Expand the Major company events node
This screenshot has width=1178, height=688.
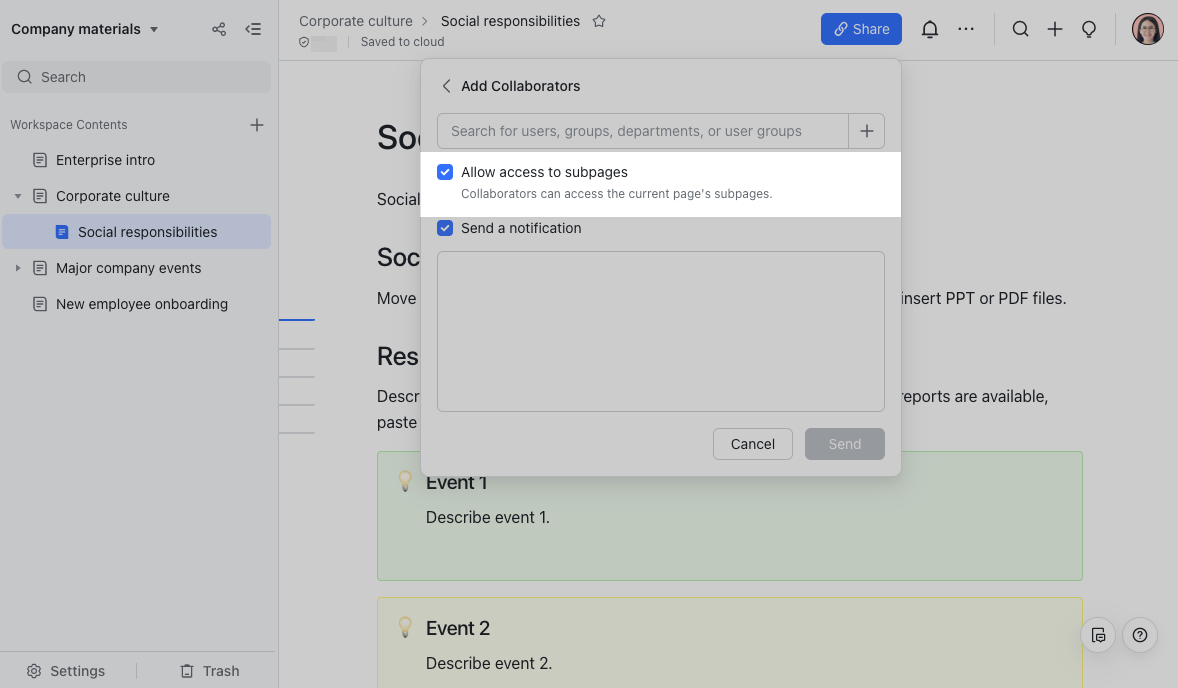[x=18, y=268]
